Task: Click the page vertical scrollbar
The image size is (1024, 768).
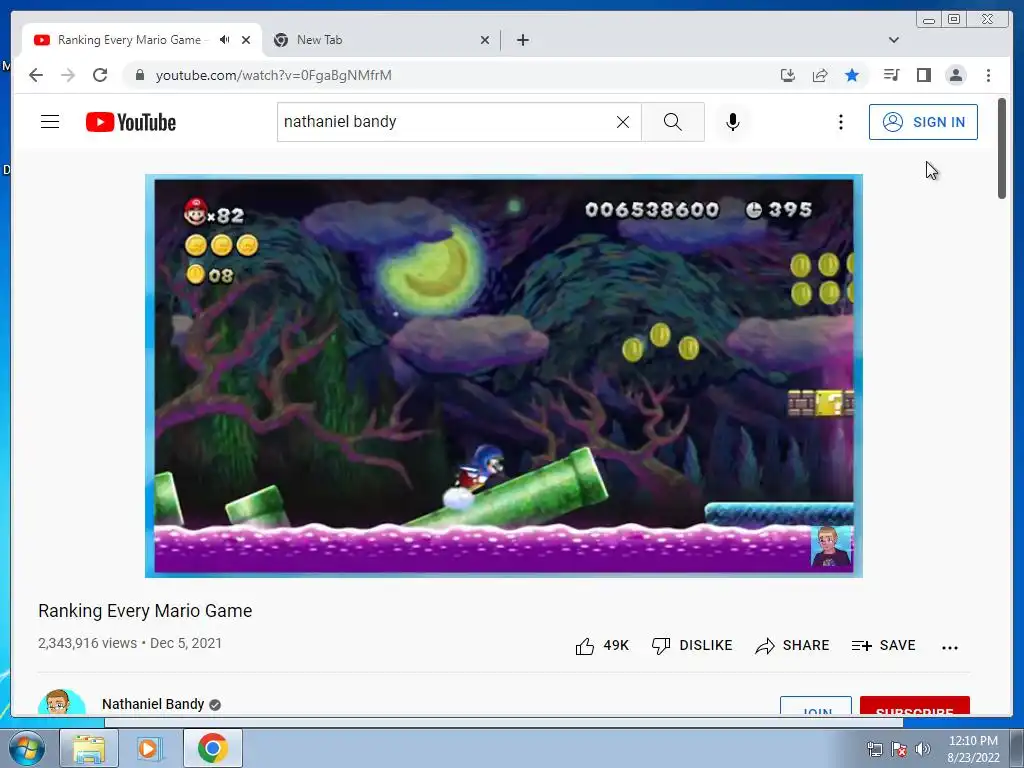Action: pos(1002,148)
